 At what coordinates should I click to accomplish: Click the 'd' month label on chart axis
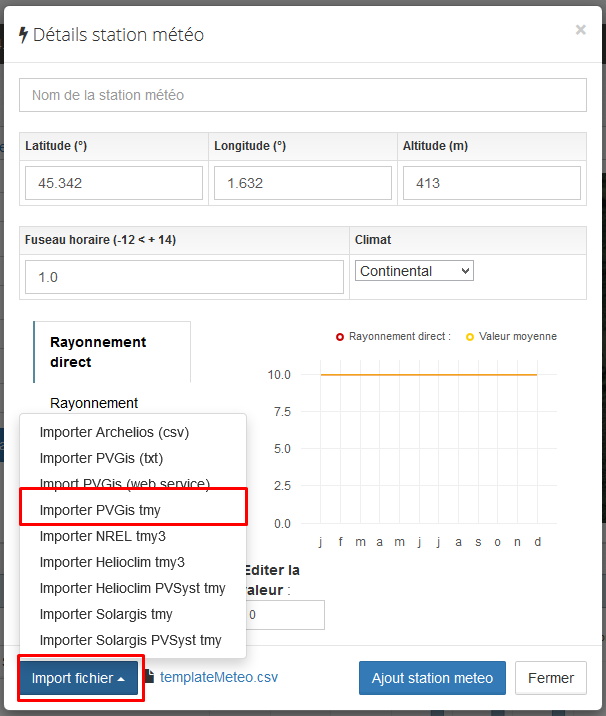click(x=537, y=542)
